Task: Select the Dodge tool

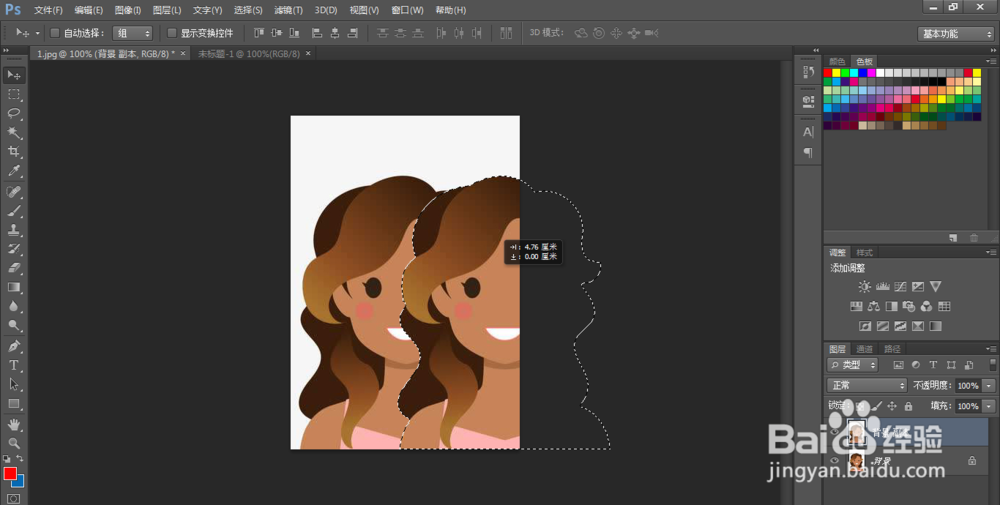Action: tap(13, 325)
